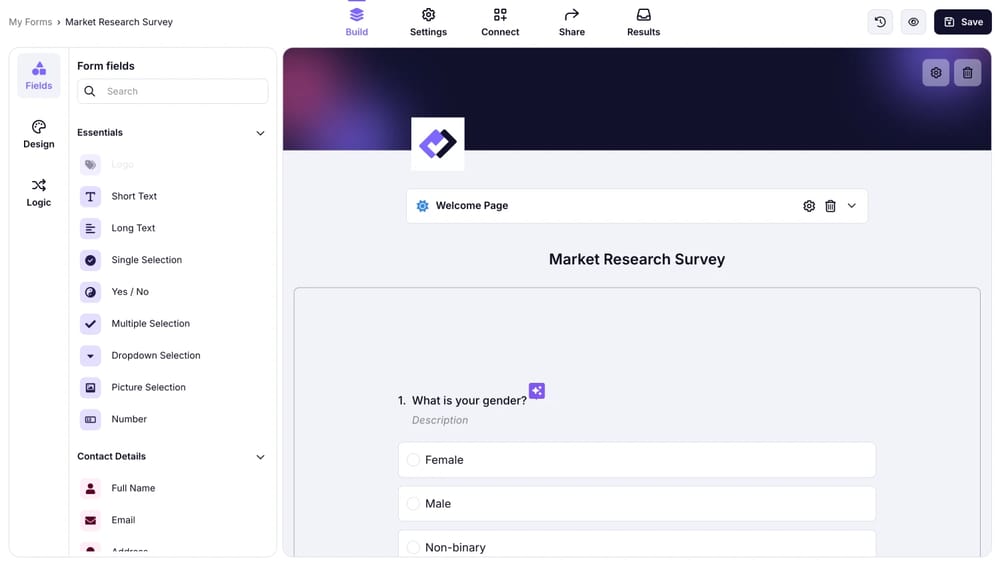The height and width of the screenshot is (566, 1000).
Task: Select the Male radio option
Action: point(413,504)
